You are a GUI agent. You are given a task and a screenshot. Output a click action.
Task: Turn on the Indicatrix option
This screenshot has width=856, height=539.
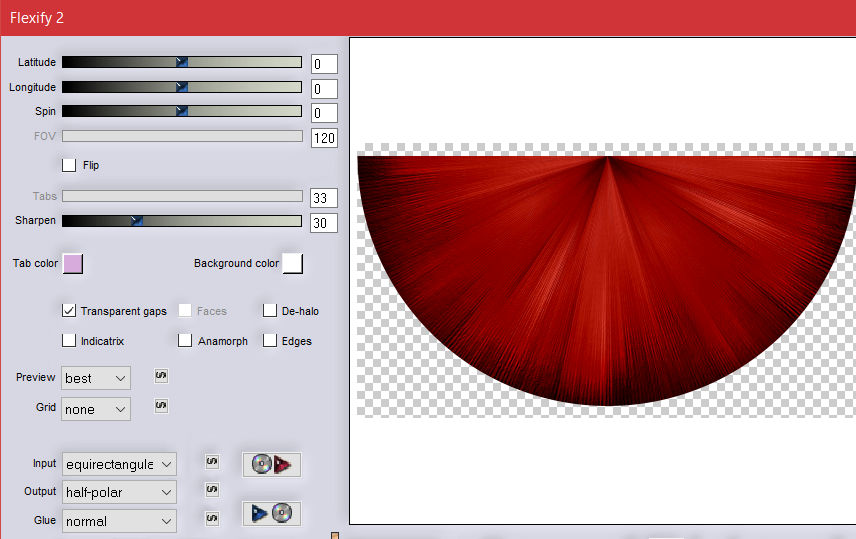[x=69, y=341]
